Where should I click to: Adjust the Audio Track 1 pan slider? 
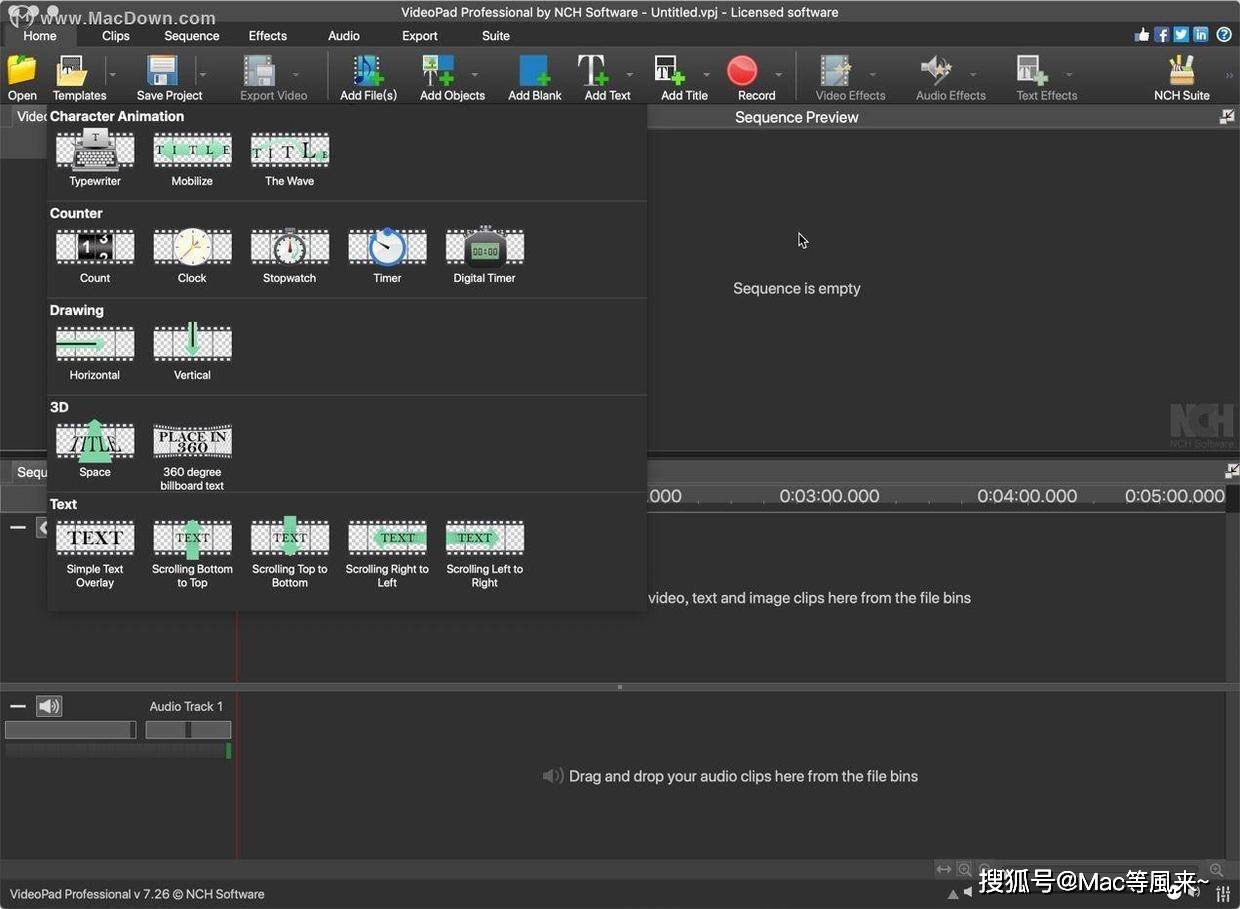(x=188, y=730)
